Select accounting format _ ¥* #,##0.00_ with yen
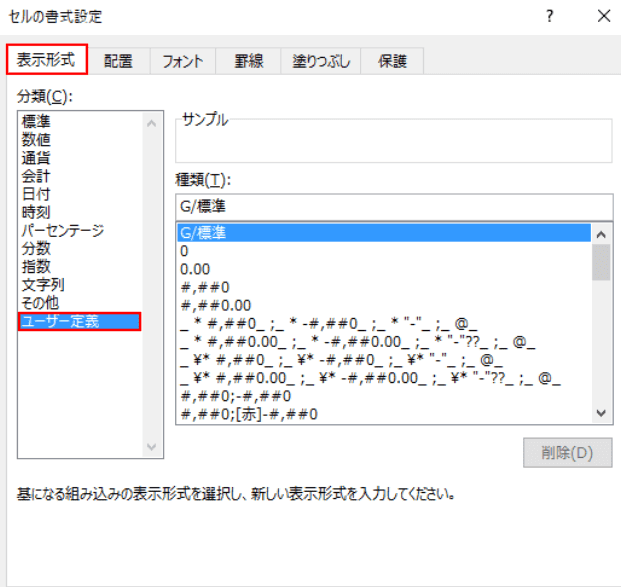Image resolution: width=621 pixels, height=587 pixels. [x=384, y=378]
